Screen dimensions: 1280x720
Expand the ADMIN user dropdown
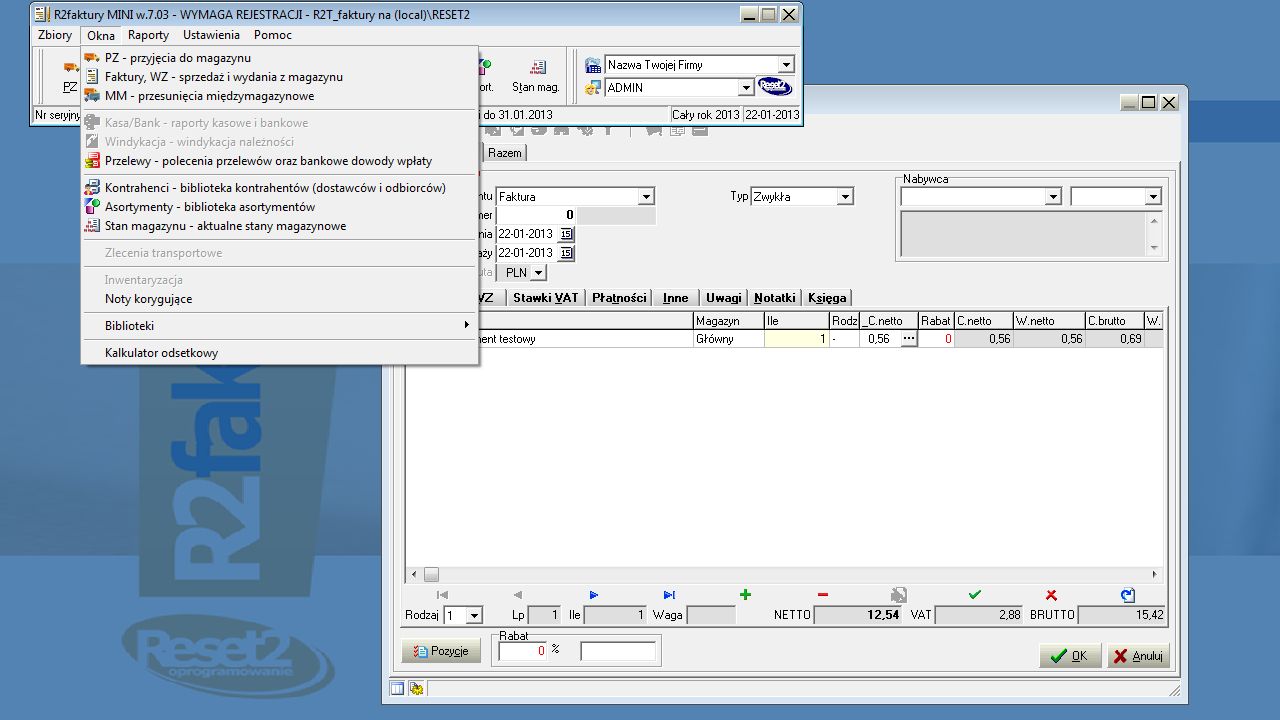745,88
